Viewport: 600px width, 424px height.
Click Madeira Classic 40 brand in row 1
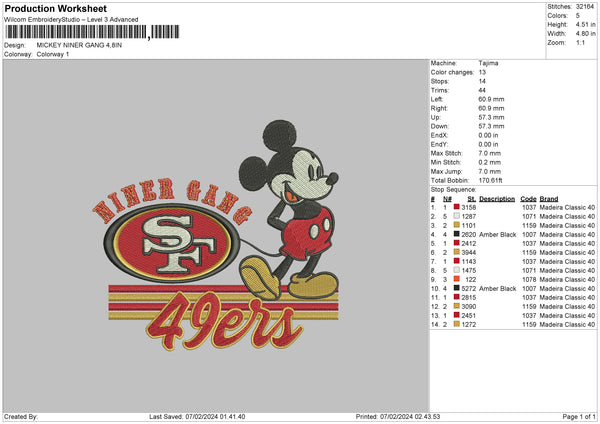coord(567,207)
